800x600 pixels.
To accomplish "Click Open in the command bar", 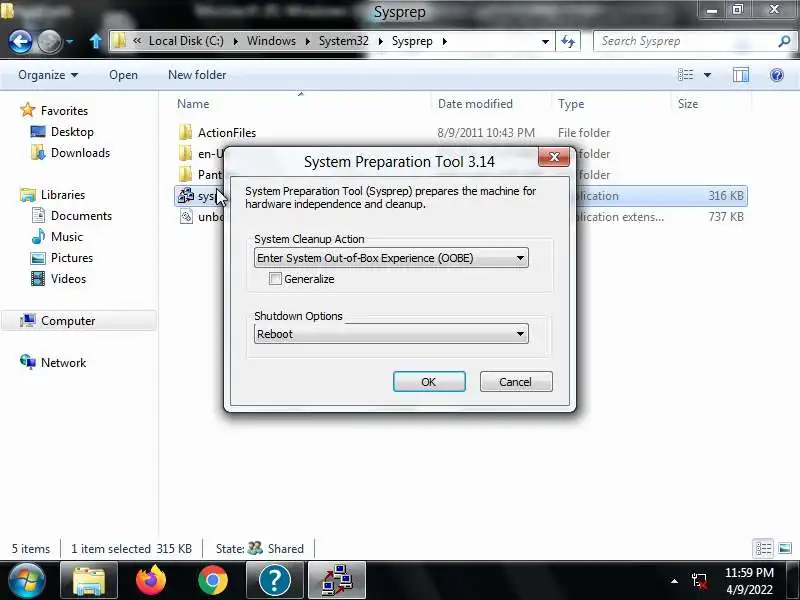I will [123, 75].
